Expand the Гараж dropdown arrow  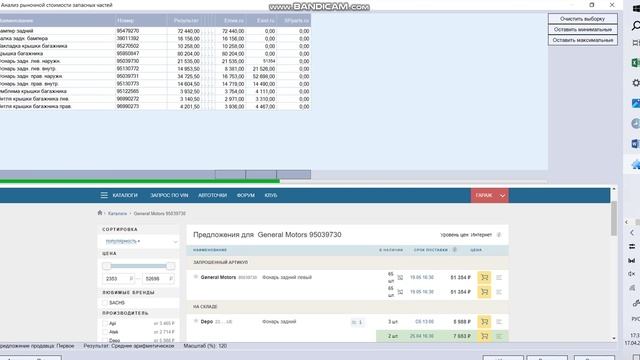click(502, 196)
